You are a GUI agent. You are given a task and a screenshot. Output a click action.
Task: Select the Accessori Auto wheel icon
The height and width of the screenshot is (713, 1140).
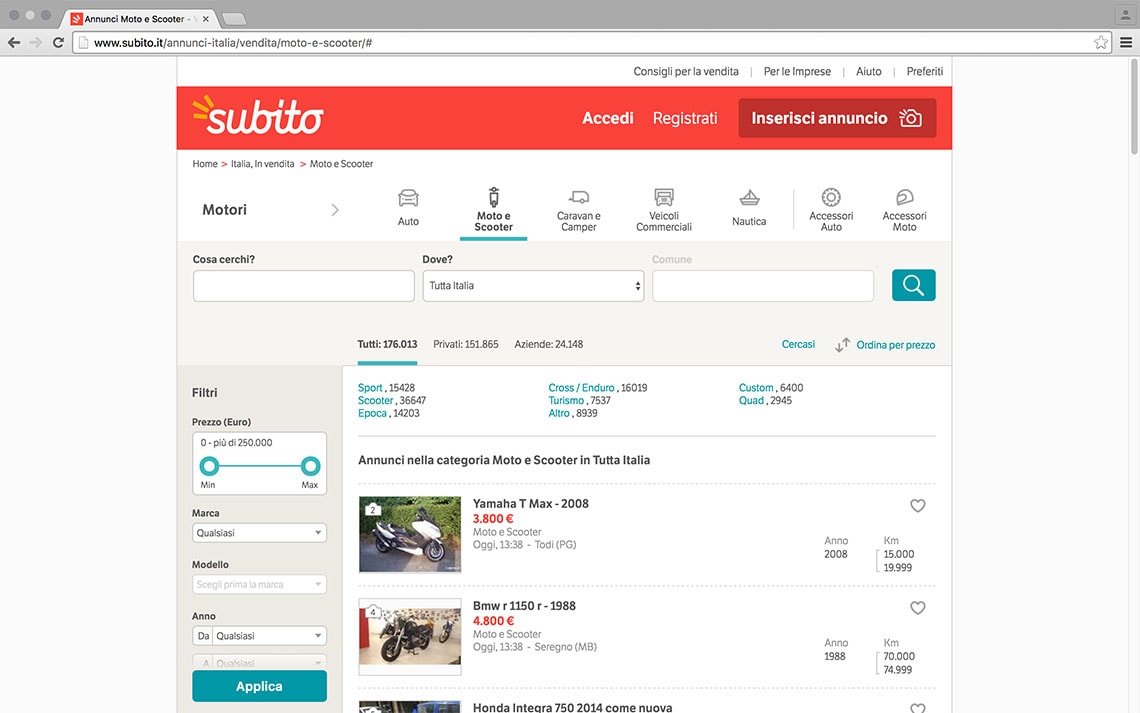pyautogui.click(x=831, y=197)
